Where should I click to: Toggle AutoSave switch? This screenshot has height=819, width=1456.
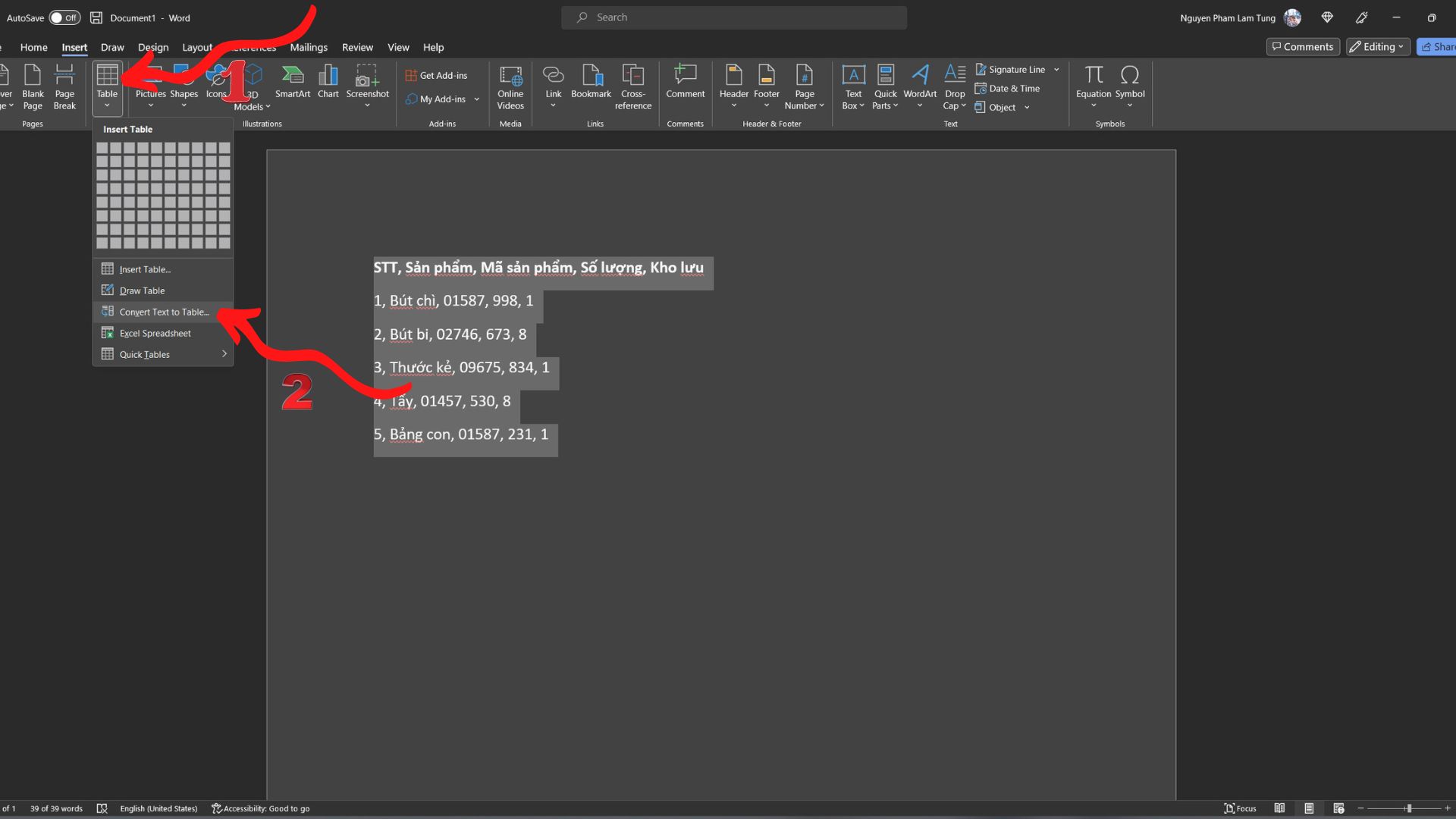[65, 17]
